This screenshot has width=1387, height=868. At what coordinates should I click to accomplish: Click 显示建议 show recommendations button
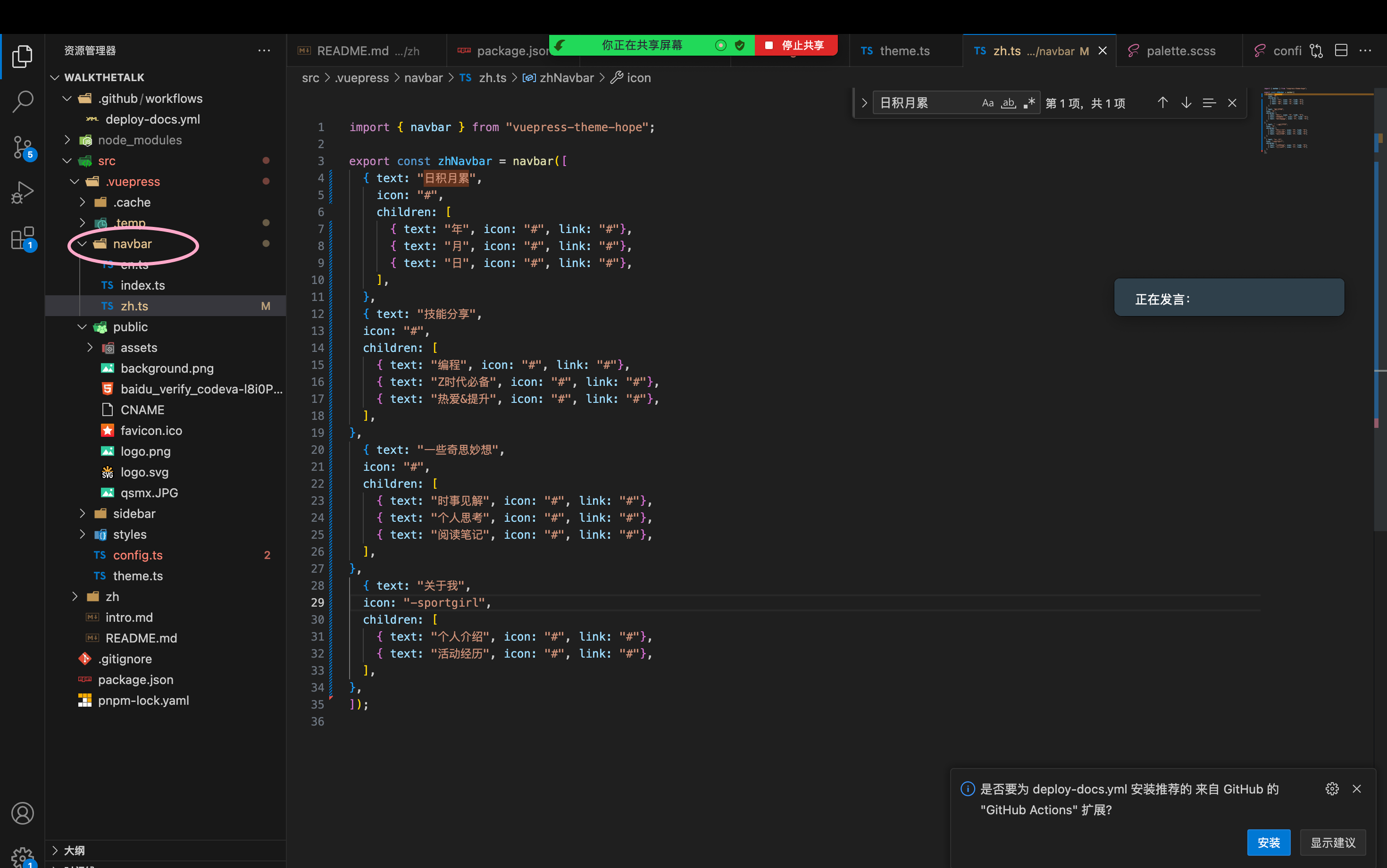tap(1332, 842)
